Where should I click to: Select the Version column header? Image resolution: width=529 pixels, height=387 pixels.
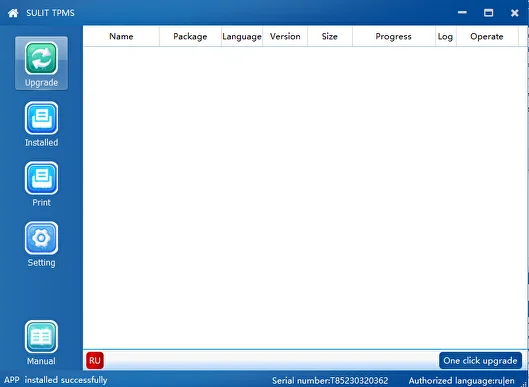(x=285, y=36)
